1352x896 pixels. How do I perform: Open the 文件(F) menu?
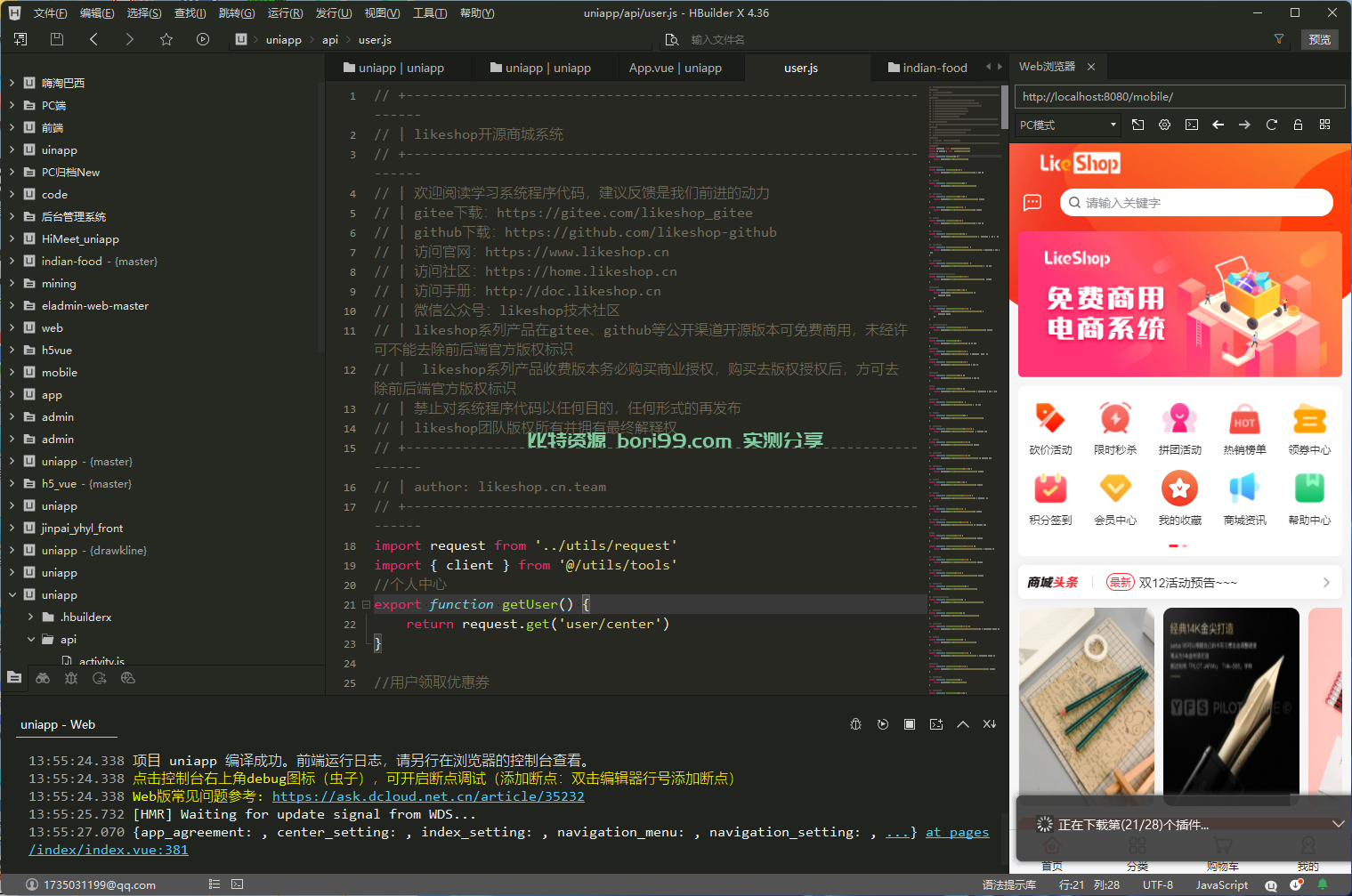(50, 13)
